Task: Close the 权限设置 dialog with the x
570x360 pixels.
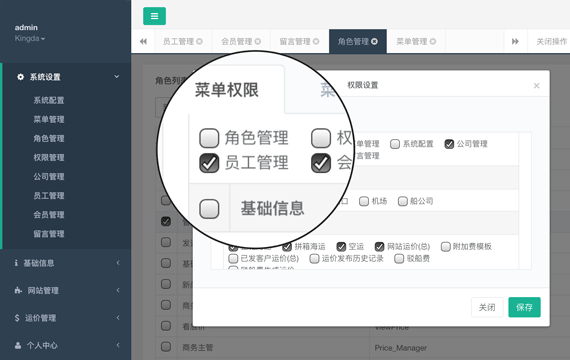Action: click(x=537, y=85)
